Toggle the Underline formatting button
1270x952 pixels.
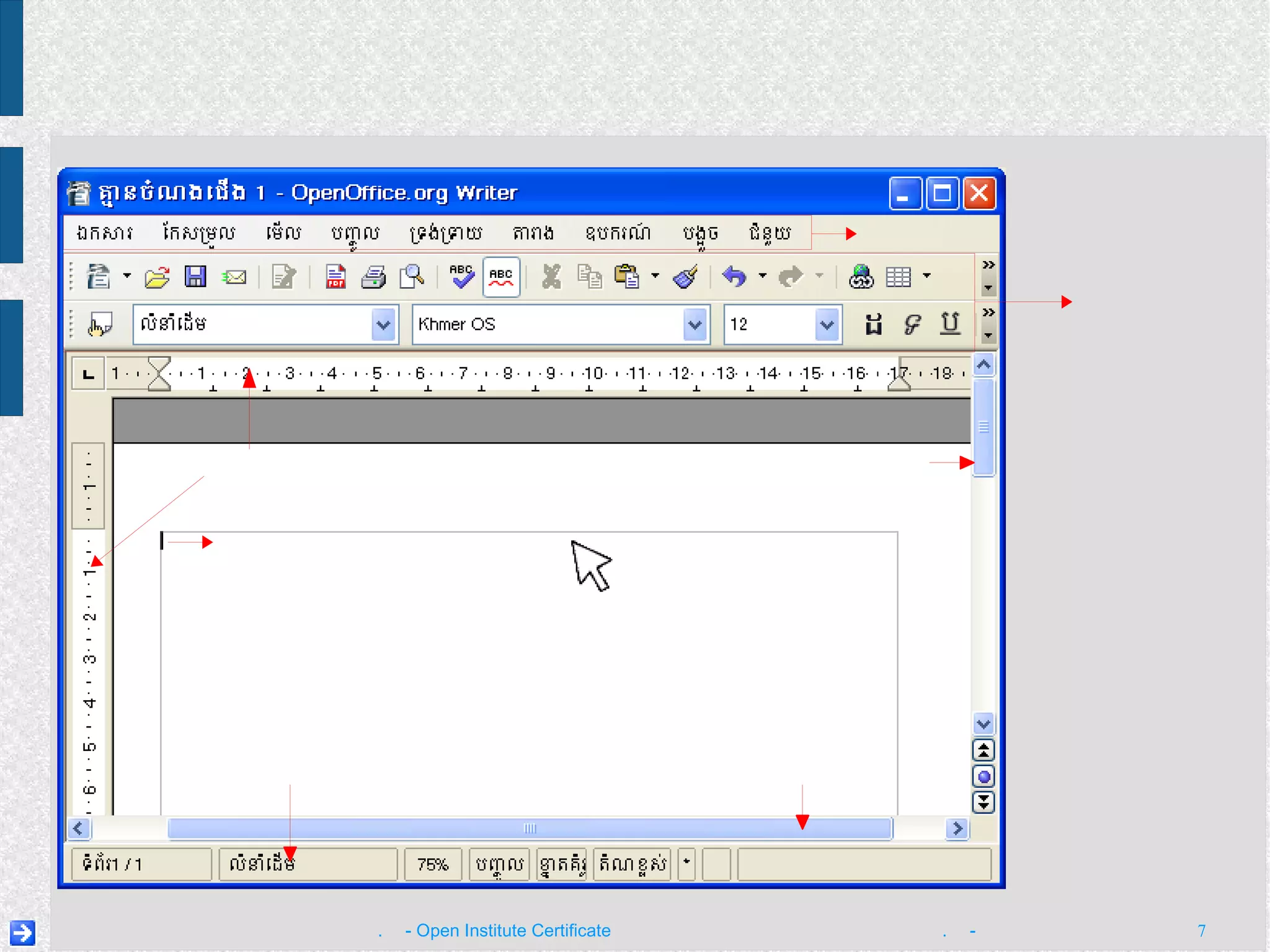tap(949, 324)
